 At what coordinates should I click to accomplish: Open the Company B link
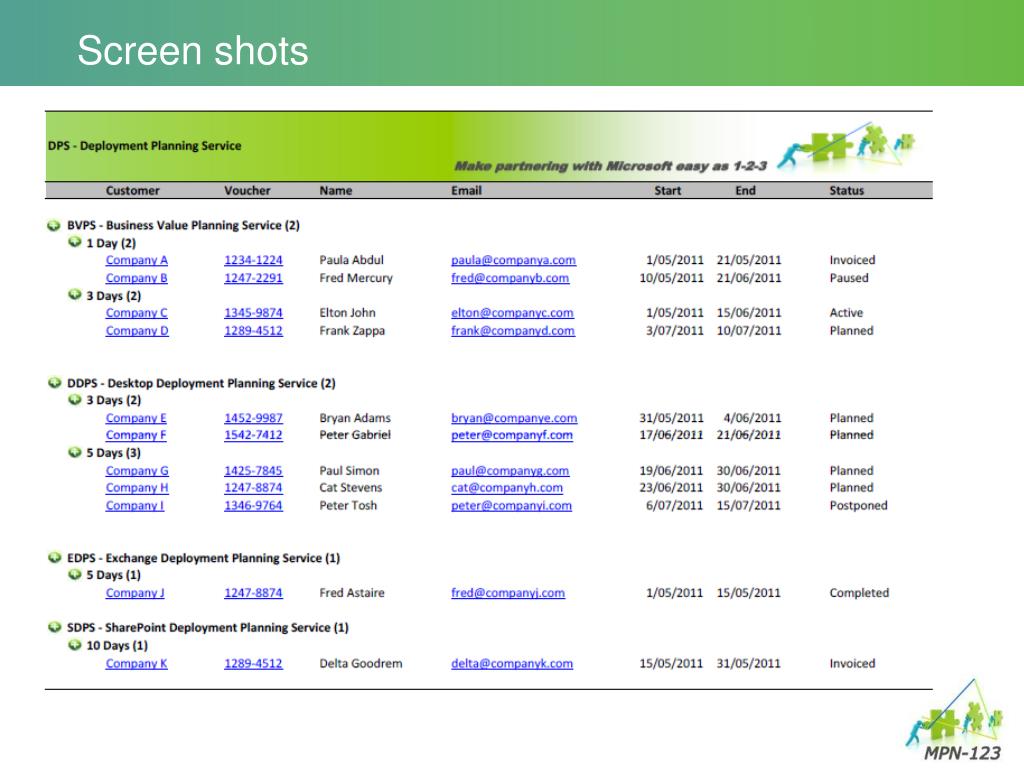pyautogui.click(x=136, y=278)
